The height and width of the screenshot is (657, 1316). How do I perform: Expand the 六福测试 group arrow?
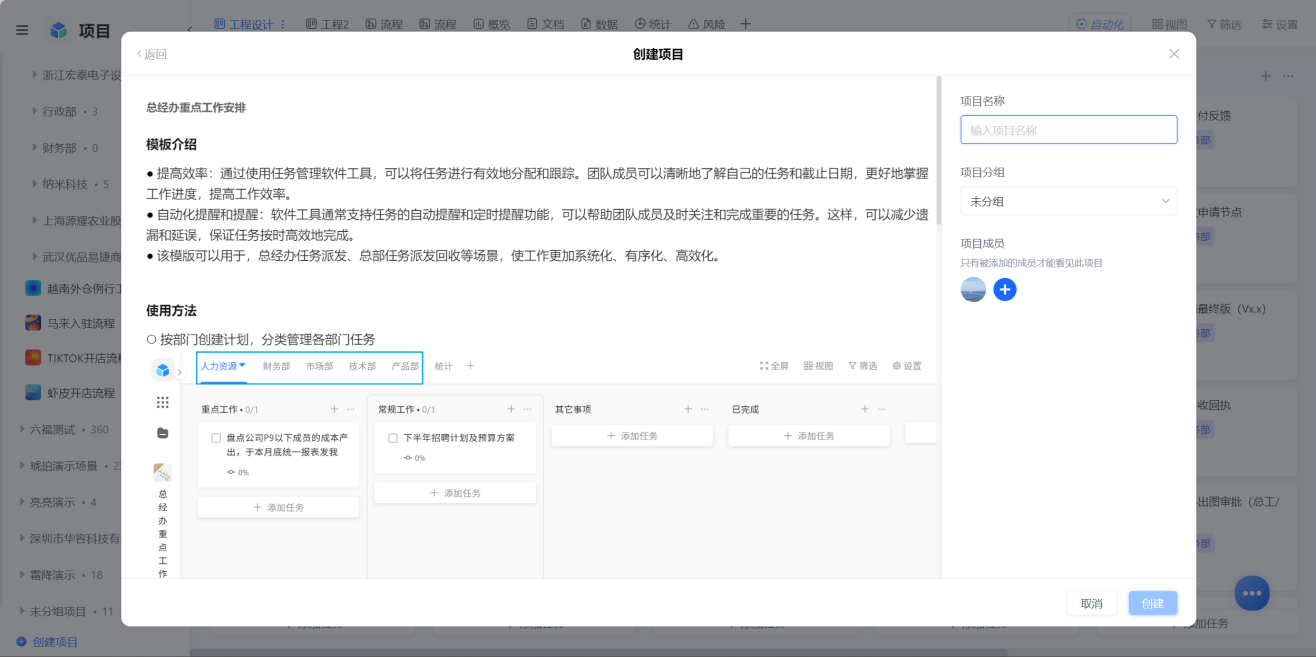coord(23,429)
